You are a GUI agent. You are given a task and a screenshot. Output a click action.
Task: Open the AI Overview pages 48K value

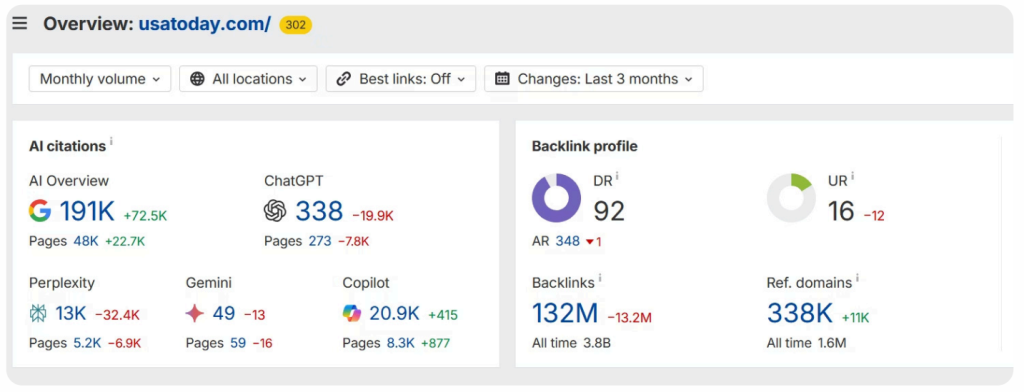(86, 241)
